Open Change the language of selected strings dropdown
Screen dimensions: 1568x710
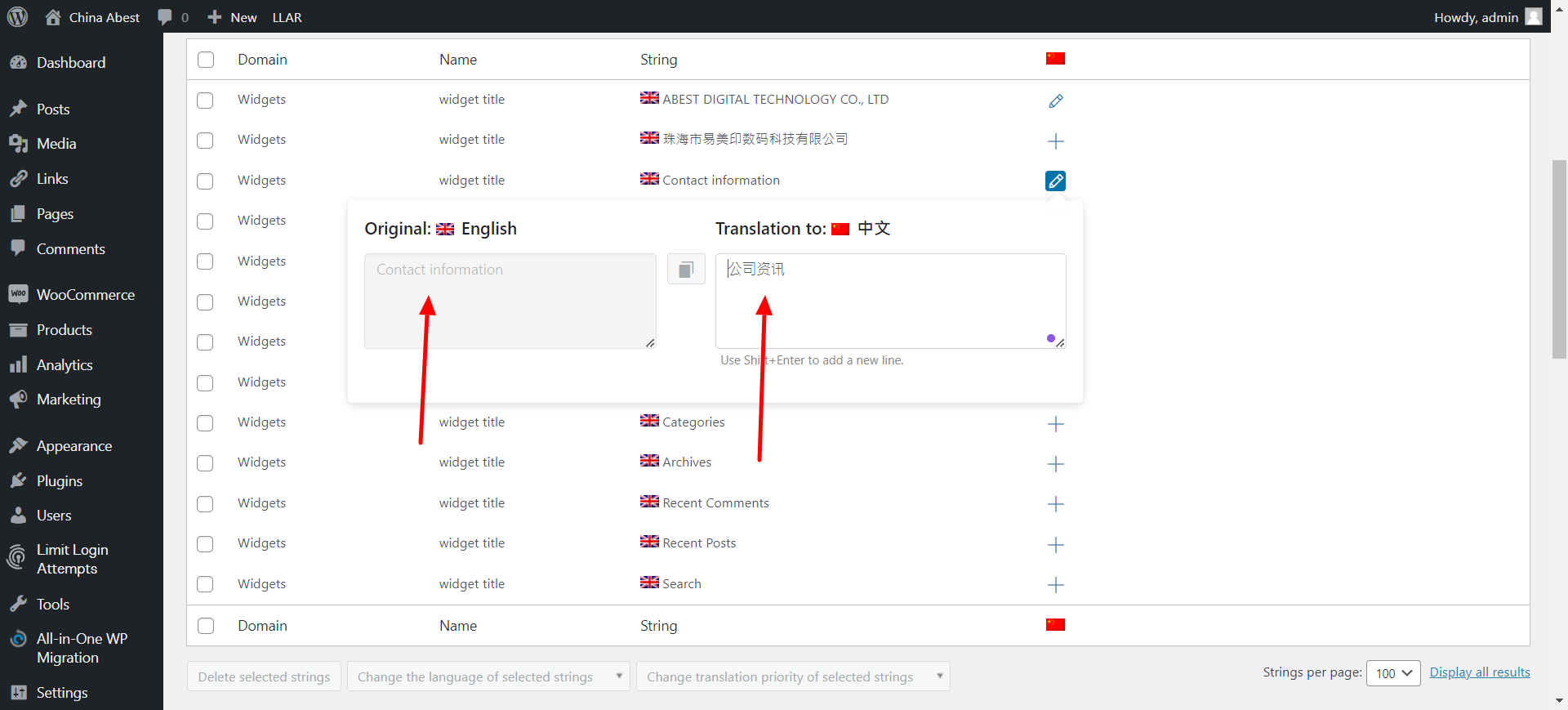coord(488,677)
